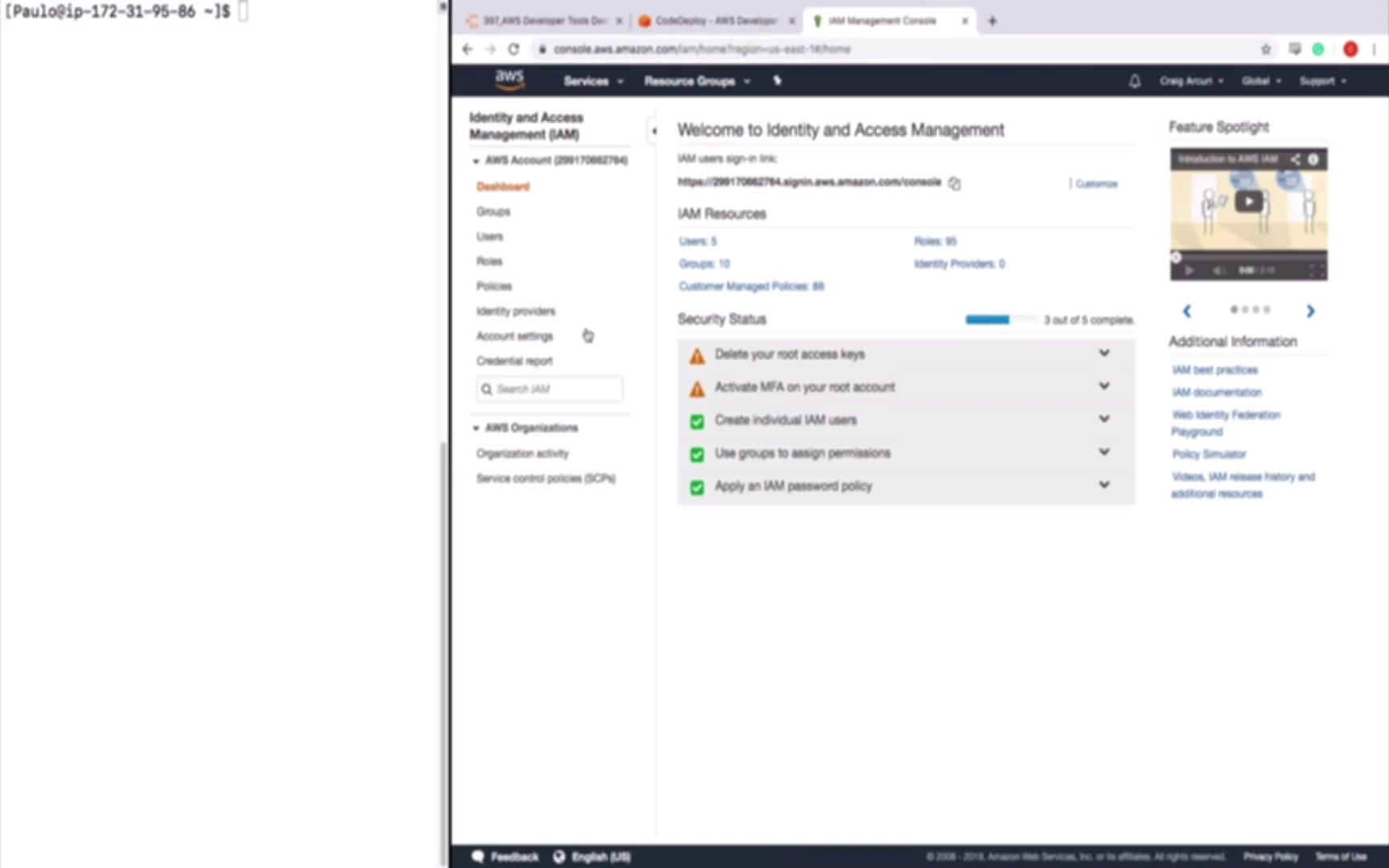1389x868 pixels.
Task: Click the lock icon in the address bar
Action: tap(543, 49)
